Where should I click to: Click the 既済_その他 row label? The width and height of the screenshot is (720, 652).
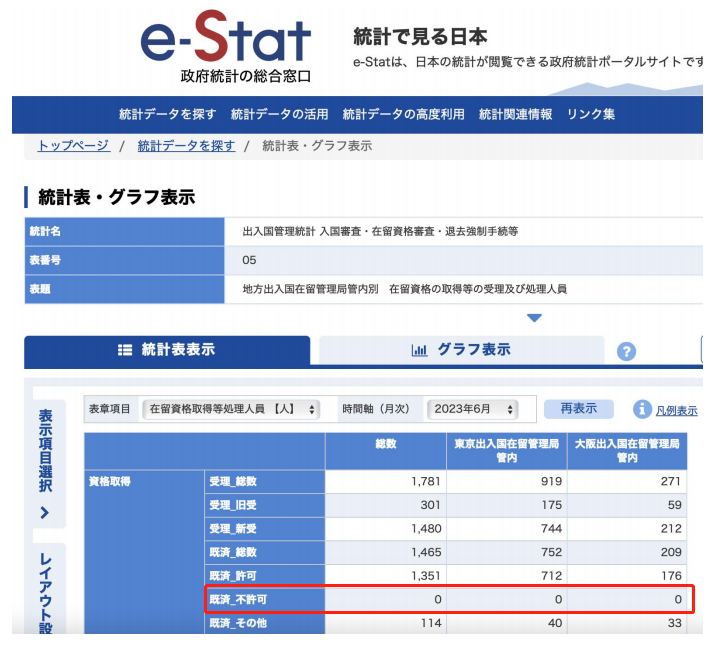tap(264, 623)
